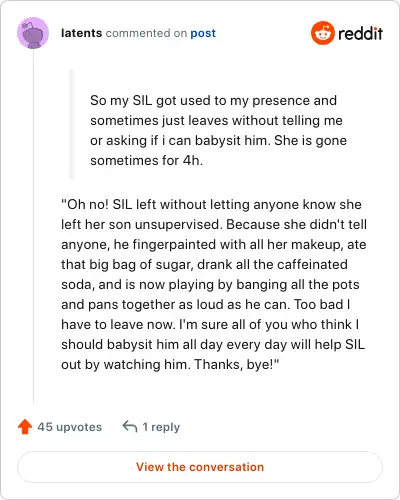Click the vertical thread line below avatar

coord(33,226)
